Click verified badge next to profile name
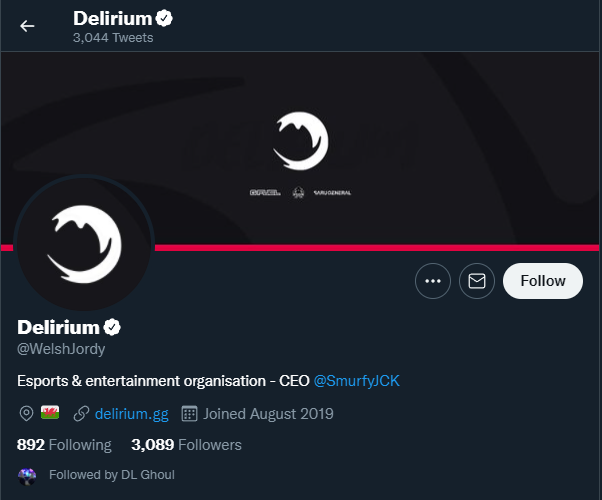The height and width of the screenshot is (500, 602). point(113,327)
